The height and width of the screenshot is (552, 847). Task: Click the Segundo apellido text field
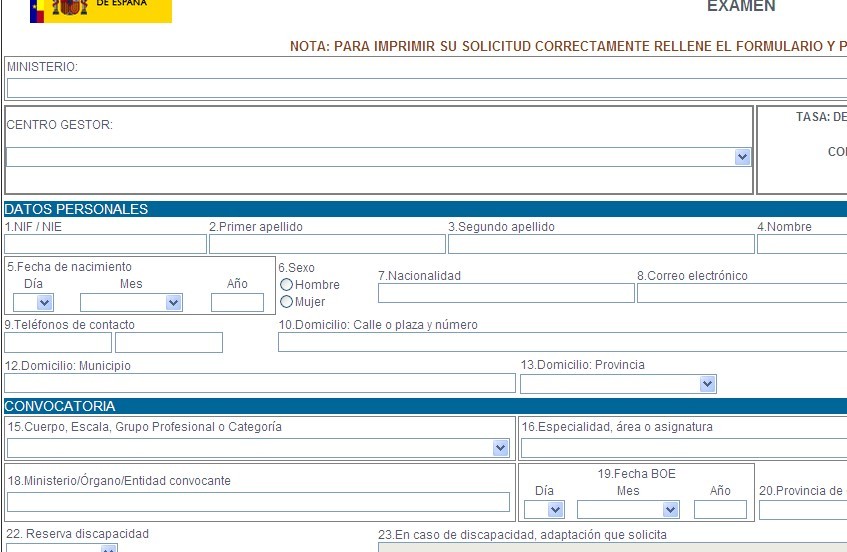(x=601, y=244)
